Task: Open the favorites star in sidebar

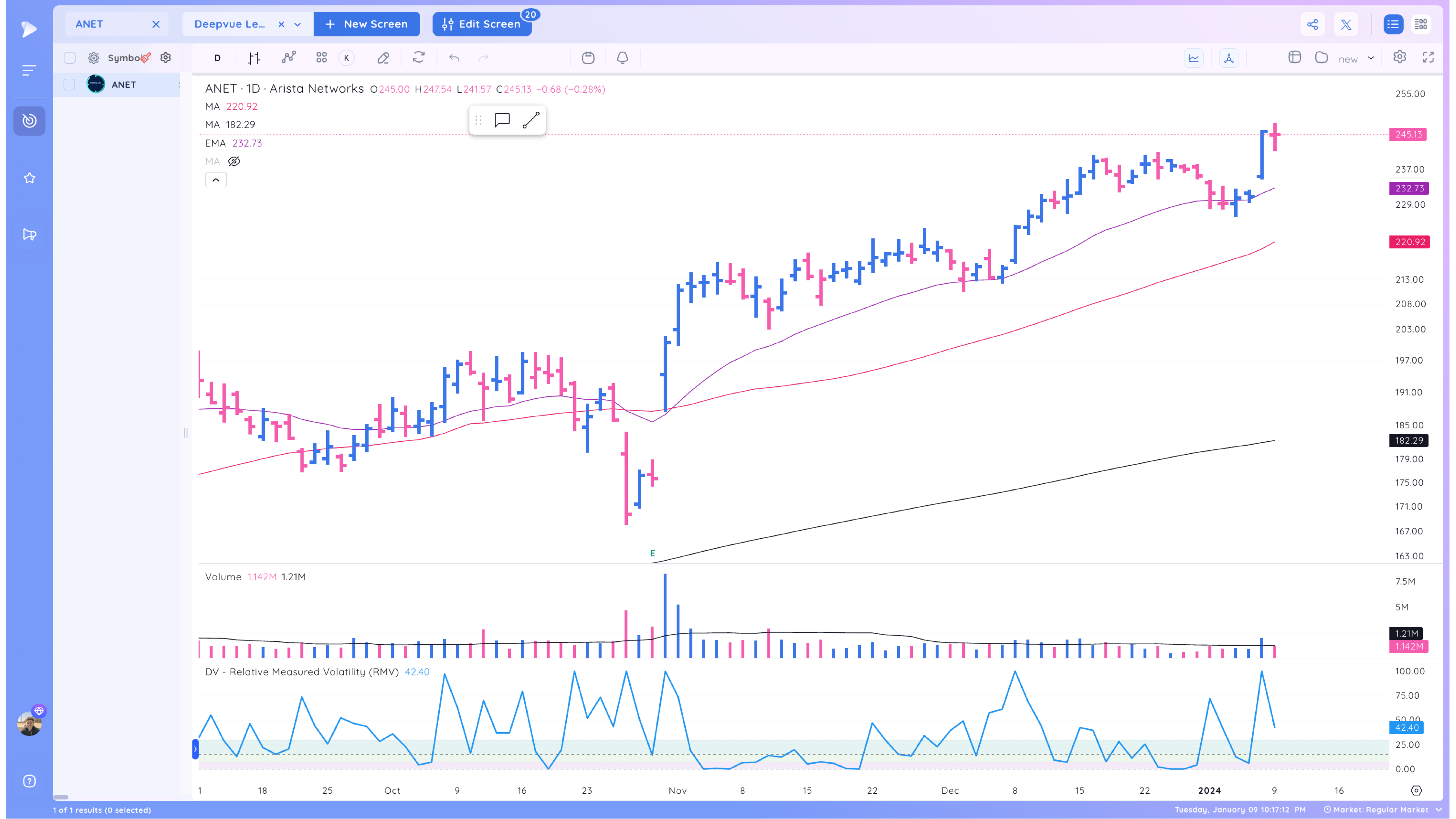Action: pos(29,178)
